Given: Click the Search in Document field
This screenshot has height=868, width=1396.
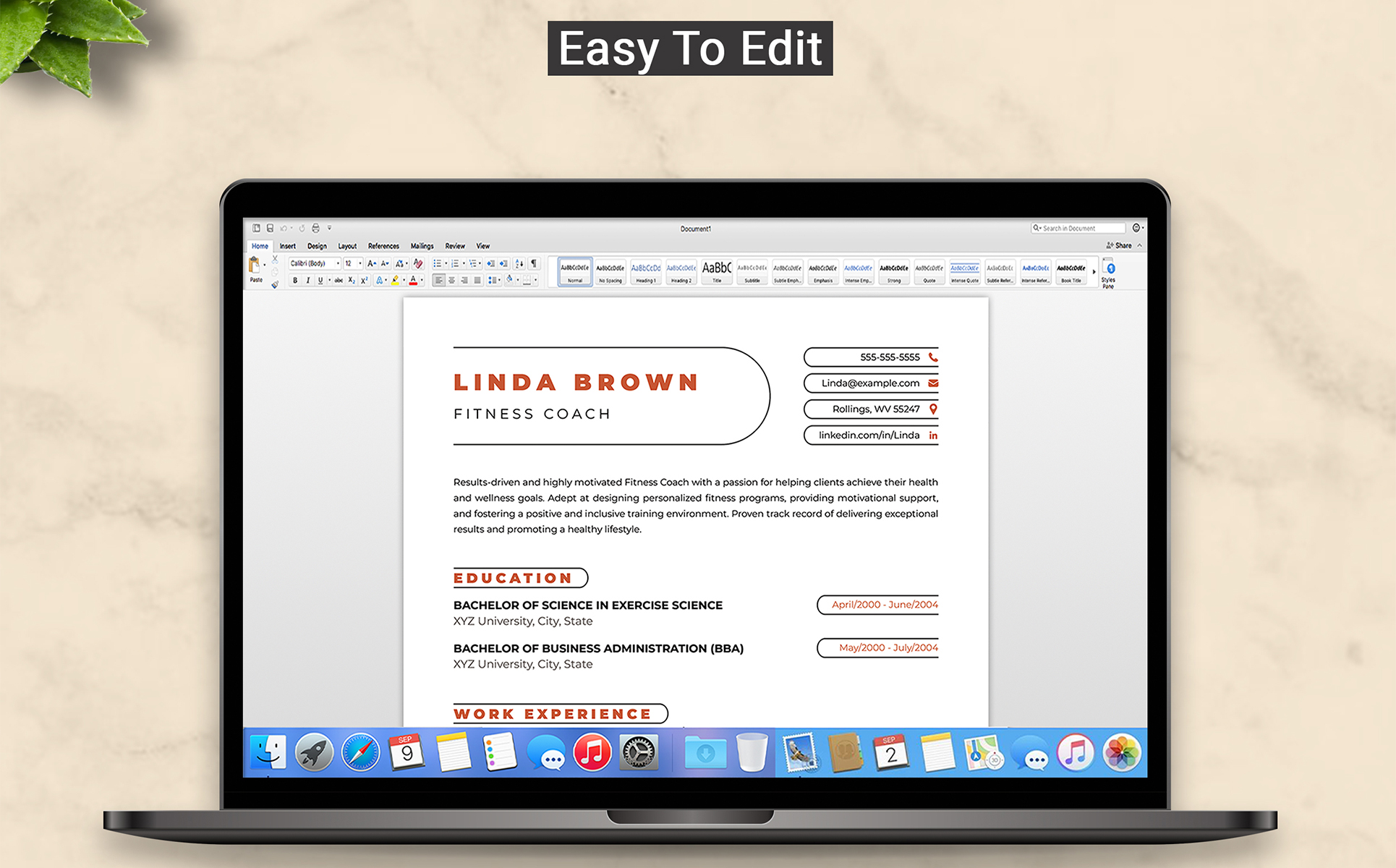Looking at the screenshot, I should click(1078, 228).
